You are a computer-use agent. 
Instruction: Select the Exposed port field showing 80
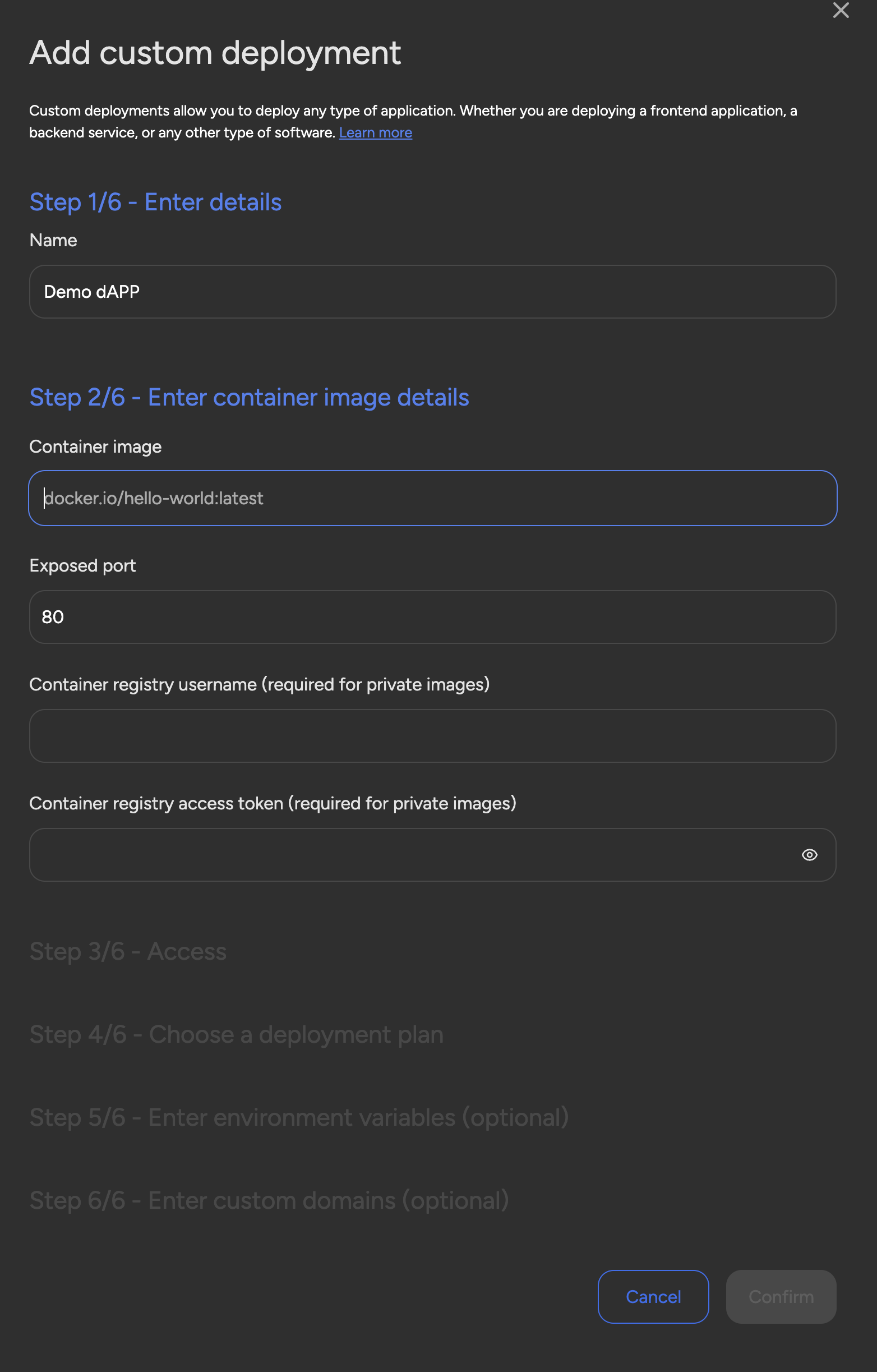click(433, 616)
